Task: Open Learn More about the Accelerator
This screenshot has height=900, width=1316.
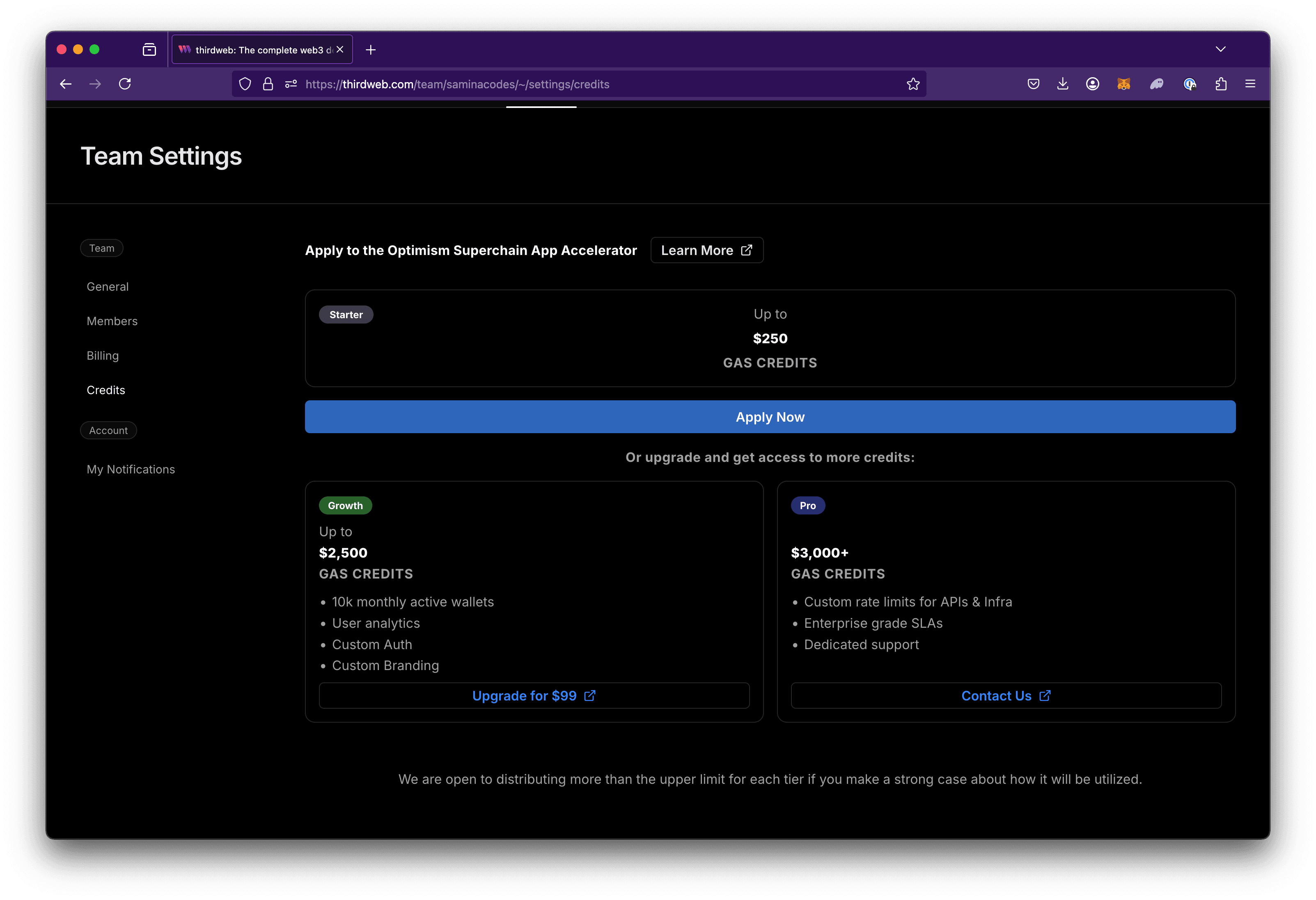Action: pyautogui.click(x=707, y=250)
